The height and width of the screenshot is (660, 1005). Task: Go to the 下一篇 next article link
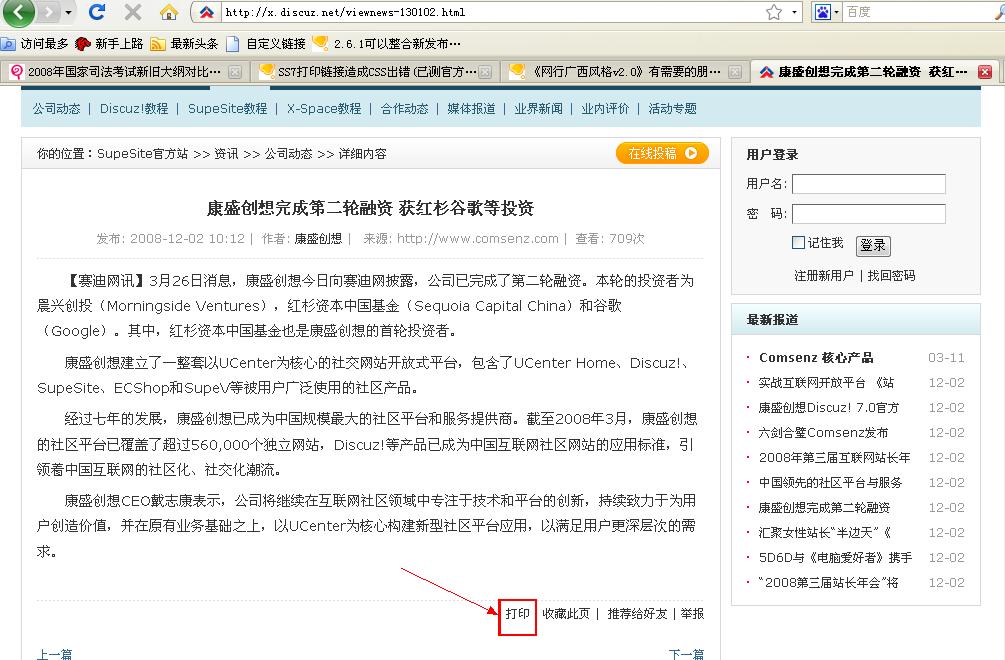click(x=686, y=654)
